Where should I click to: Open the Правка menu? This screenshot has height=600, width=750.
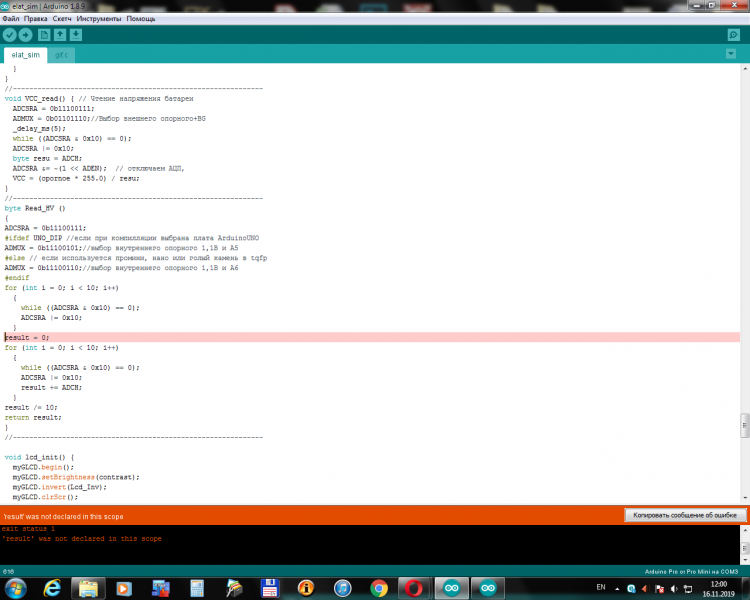pos(35,19)
